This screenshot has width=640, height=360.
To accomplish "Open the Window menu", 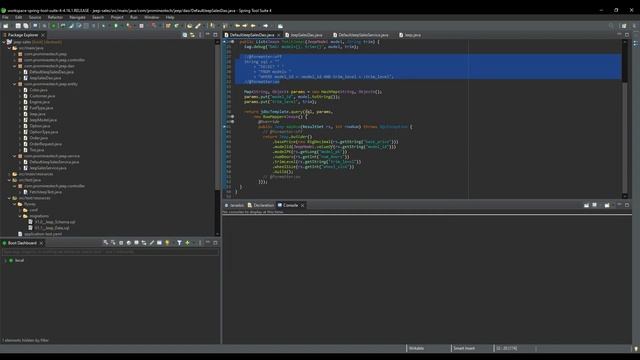I will (151, 18).
